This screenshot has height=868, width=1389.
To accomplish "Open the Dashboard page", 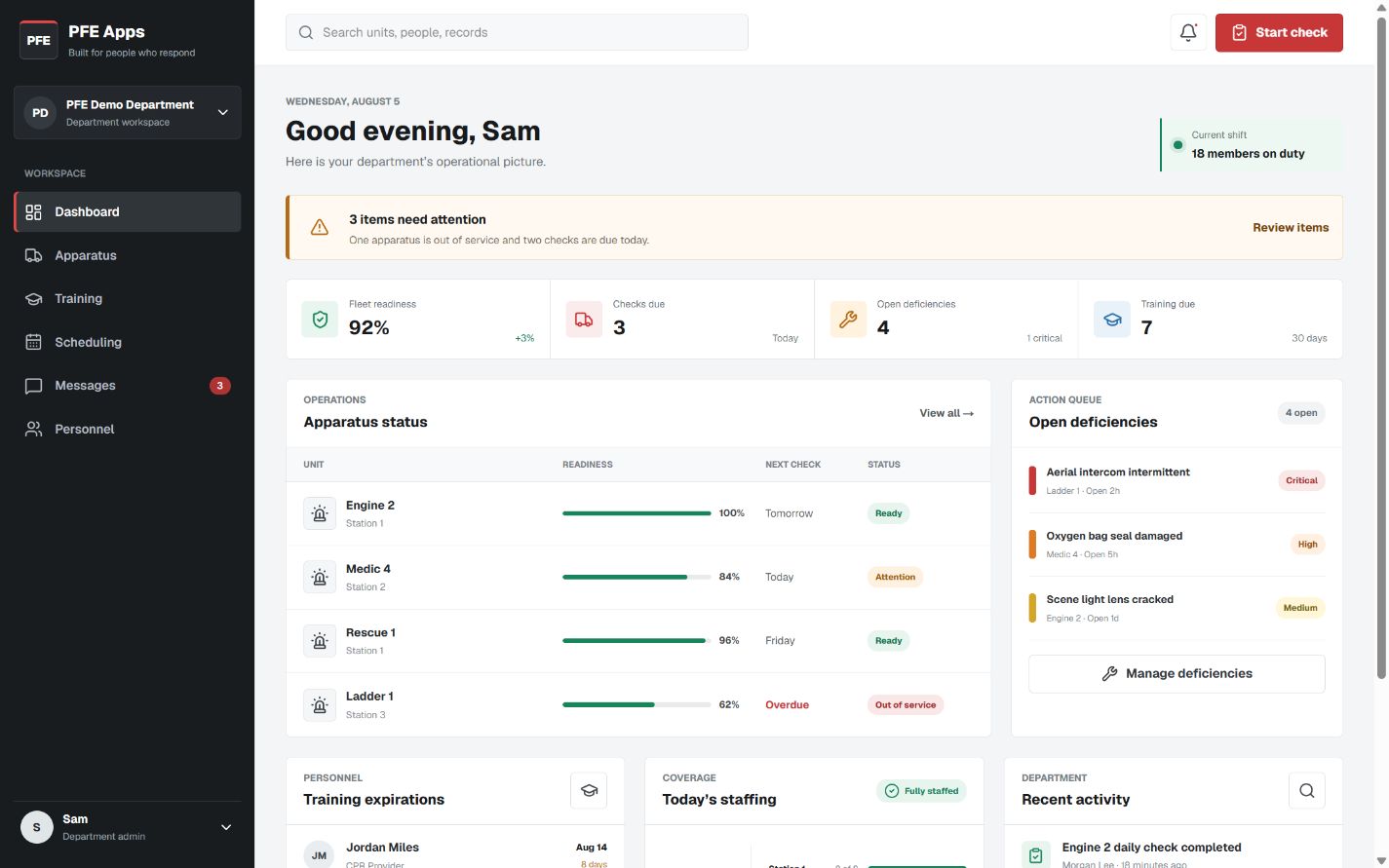I will click(128, 211).
